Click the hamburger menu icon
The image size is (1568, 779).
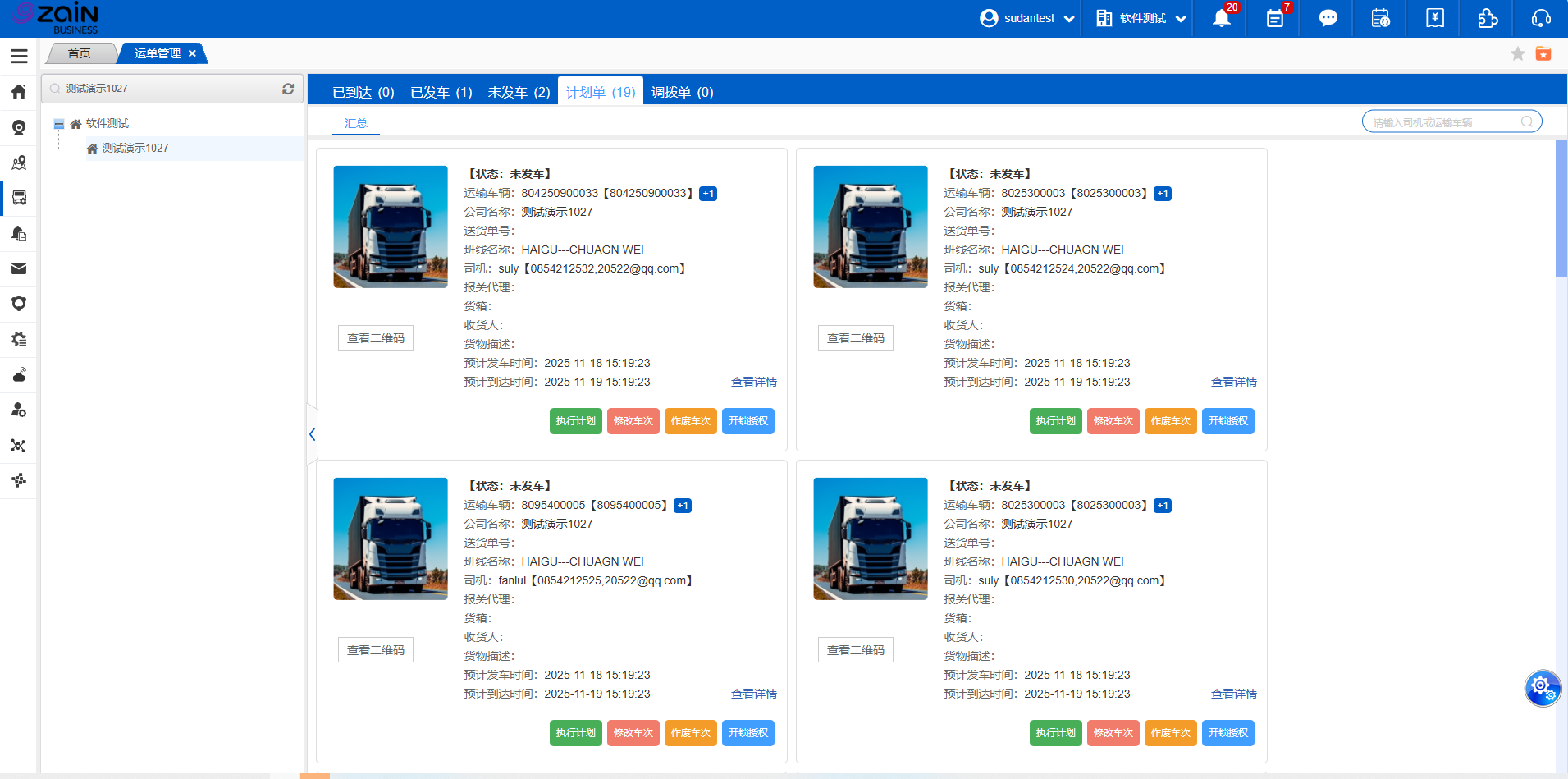tap(19, 56)
